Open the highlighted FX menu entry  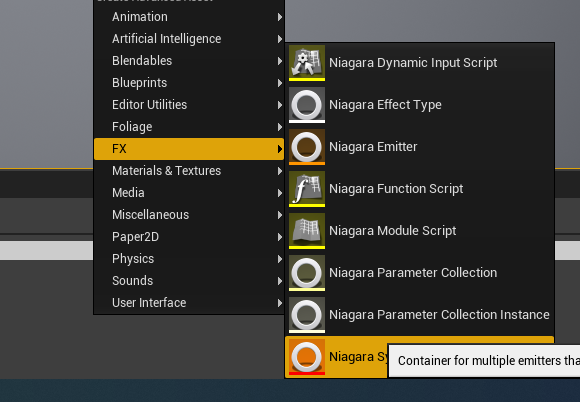pyautogui.click(x=189, y=149)
